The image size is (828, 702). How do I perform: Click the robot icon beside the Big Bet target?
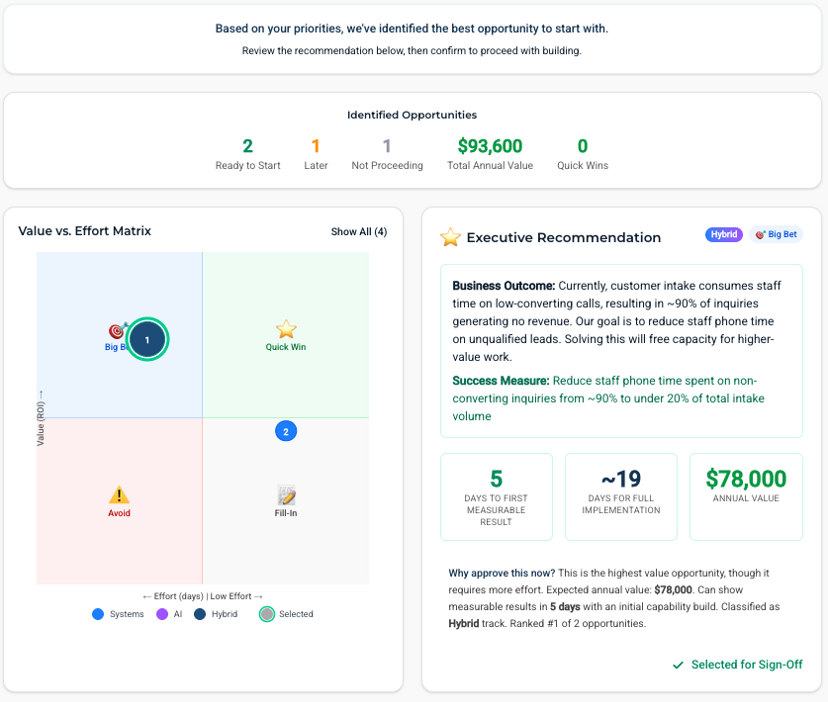tap(126, 324)
